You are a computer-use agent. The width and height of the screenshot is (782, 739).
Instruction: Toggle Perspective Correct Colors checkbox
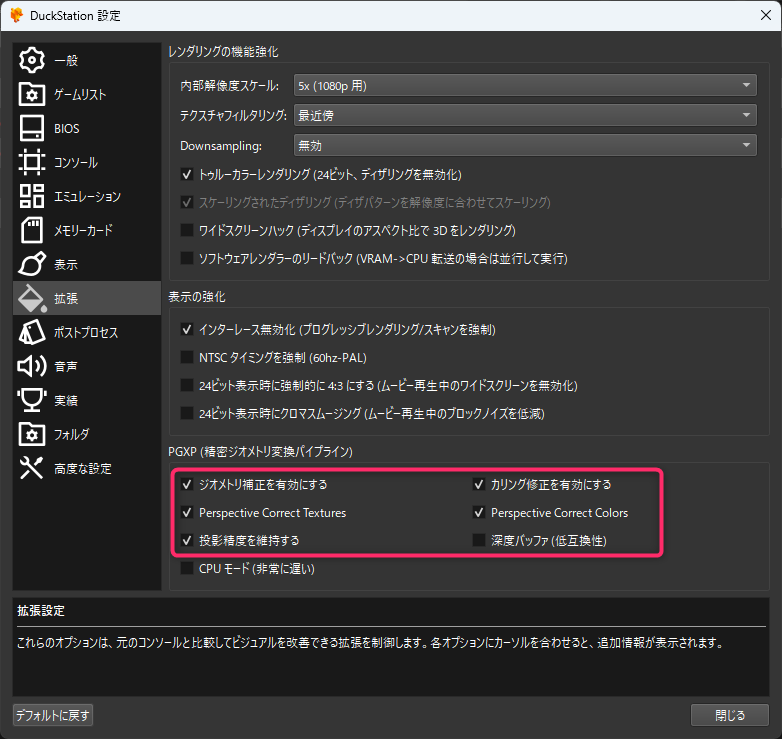click(479, 512)
